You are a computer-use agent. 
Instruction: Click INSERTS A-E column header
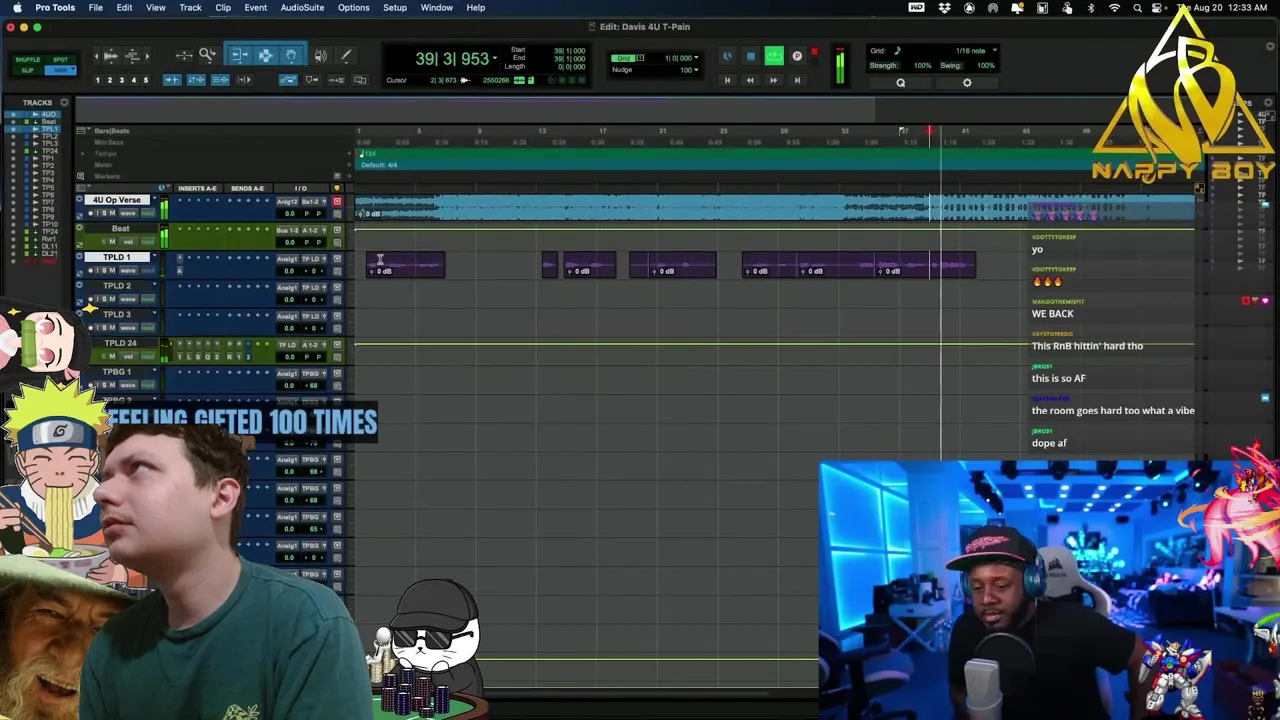tap(197, 188)
